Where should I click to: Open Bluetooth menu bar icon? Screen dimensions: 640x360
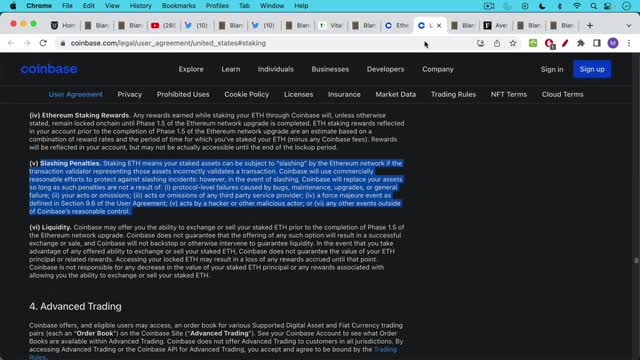click(560, 6)
